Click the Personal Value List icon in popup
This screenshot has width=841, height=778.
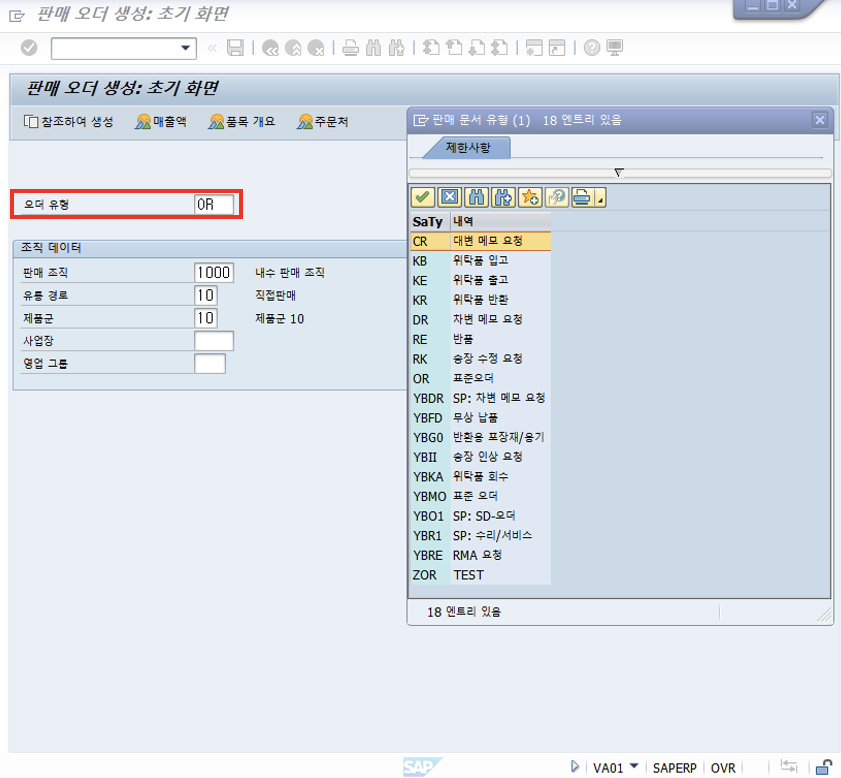coord(557,197)
